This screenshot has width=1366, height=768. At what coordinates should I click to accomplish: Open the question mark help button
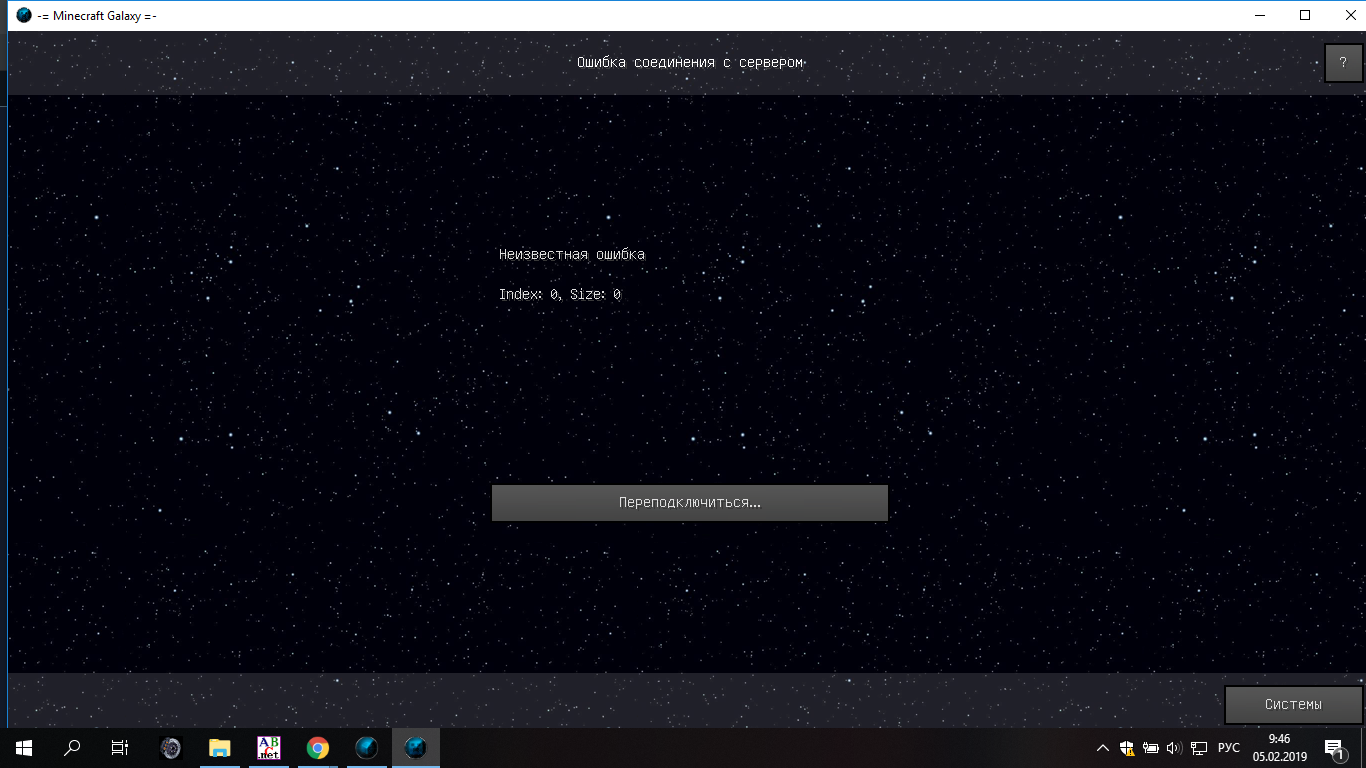(1343, 63)
